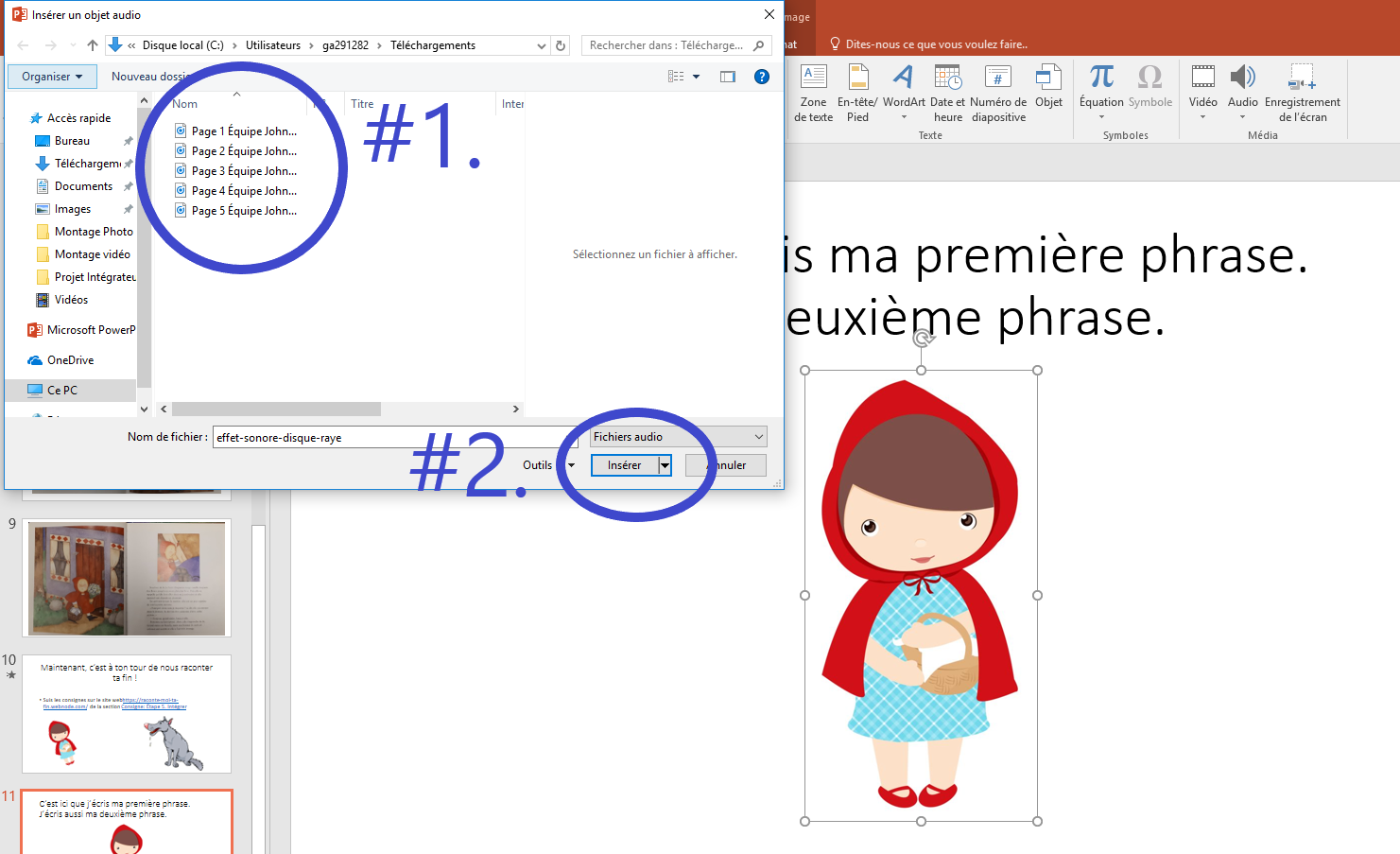Open the Symbole picker
This screenshot has height=854, width=1400.
(1149, 86)
